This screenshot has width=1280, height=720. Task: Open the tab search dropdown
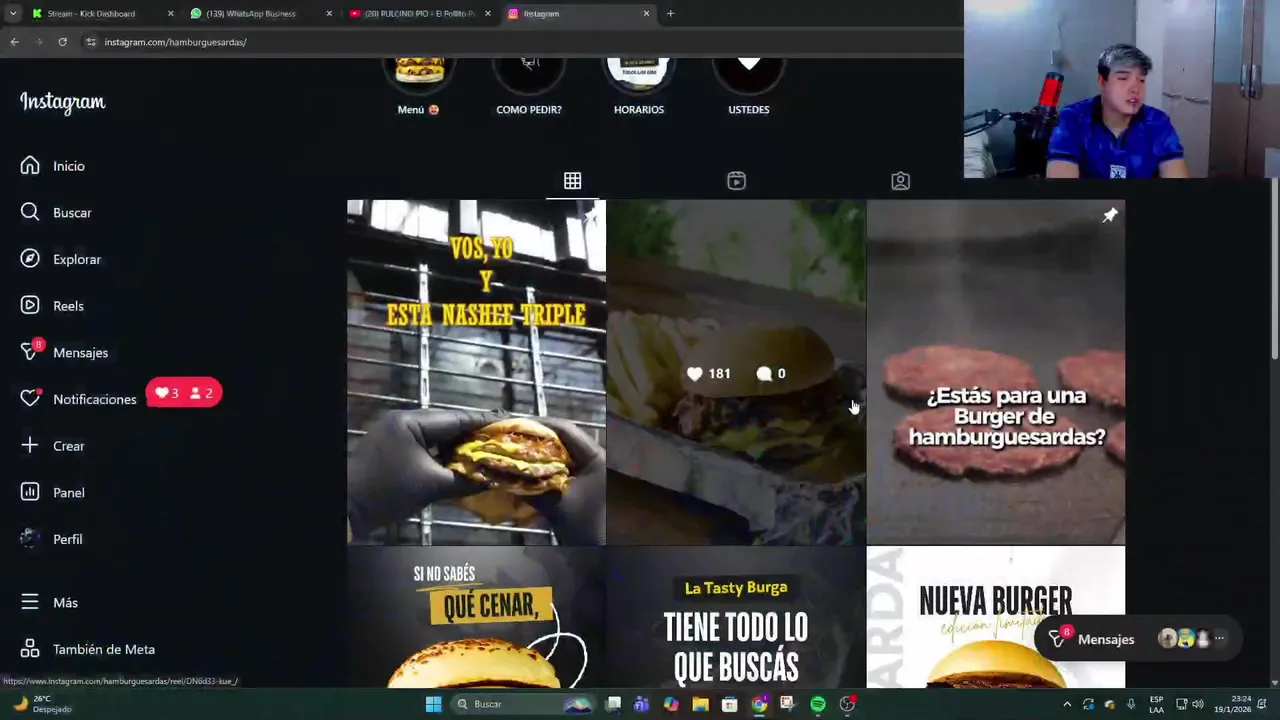tap(12, 14)
